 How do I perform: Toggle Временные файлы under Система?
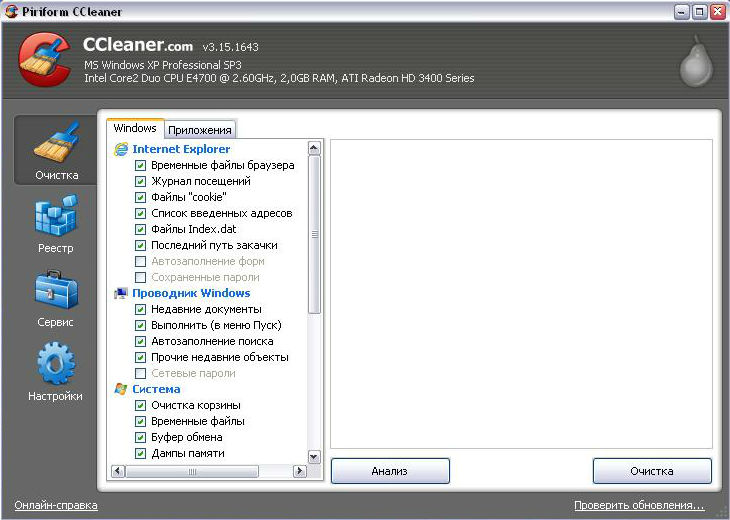[x=140, y=421]
